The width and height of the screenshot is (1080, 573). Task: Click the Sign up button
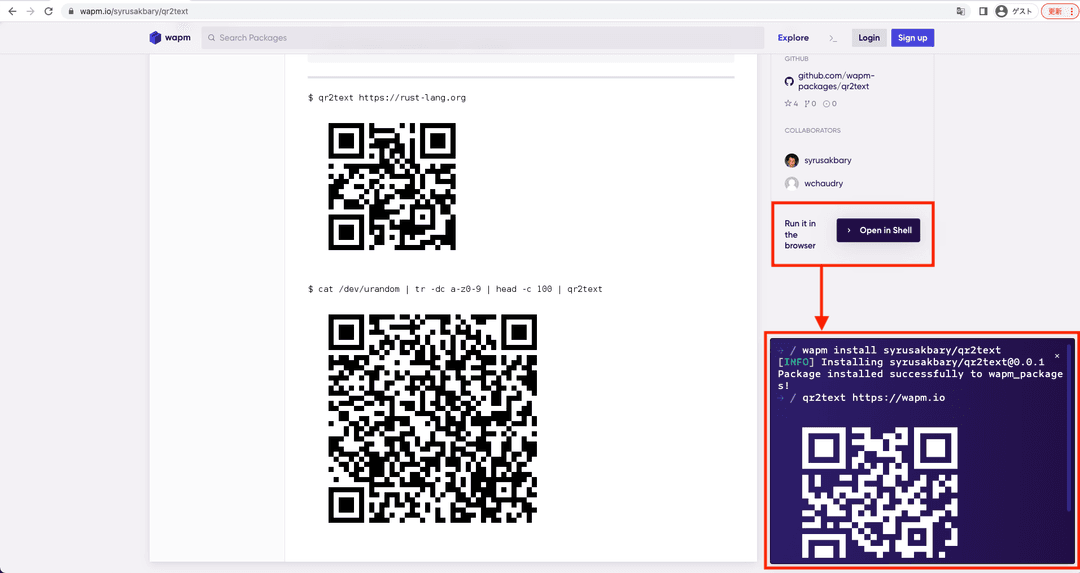click(x=913, y=38)
